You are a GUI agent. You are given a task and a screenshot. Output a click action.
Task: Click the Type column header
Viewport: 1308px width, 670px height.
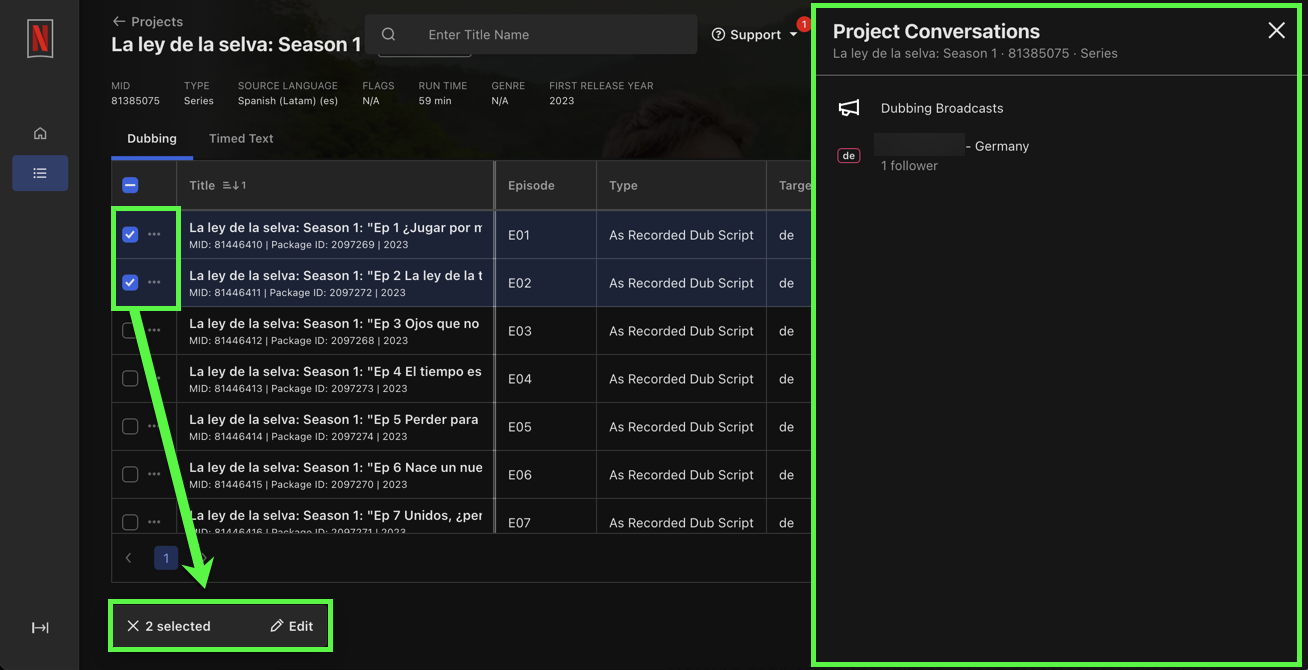(x=623, y=185)
